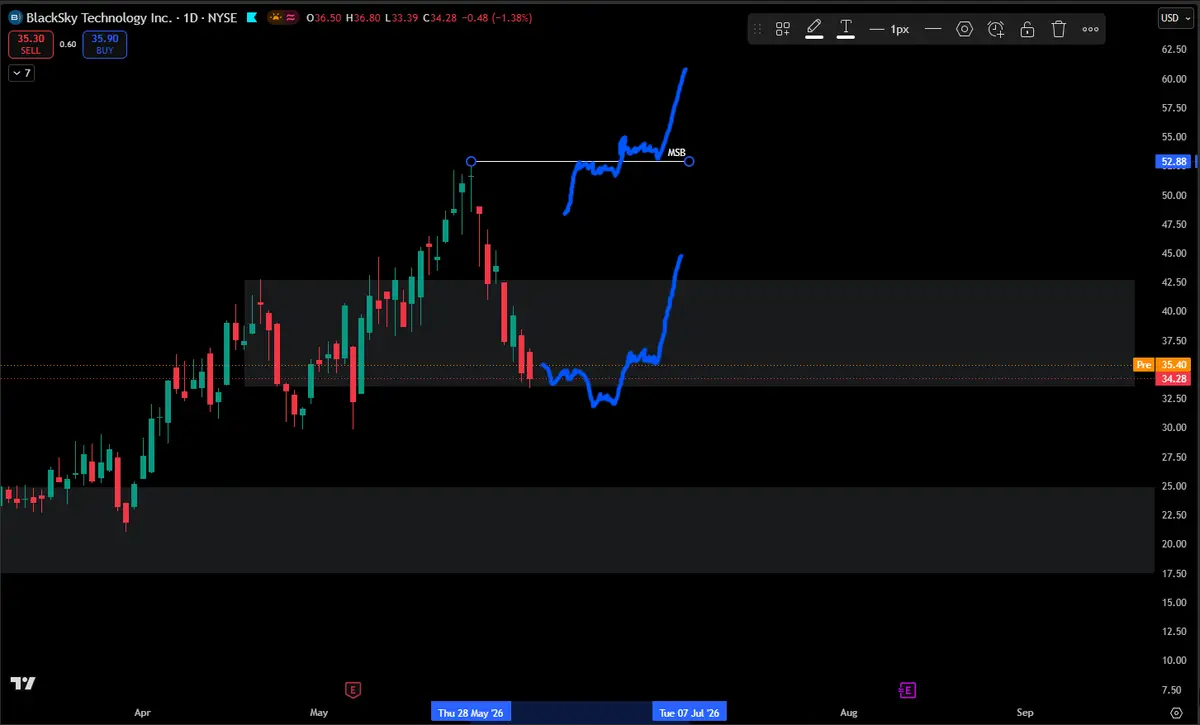The width and height of the screenshot is (1200, 725).
Task: Click the red E earnings marker in May
Action: pyautogui.click(x=352, y=689)
